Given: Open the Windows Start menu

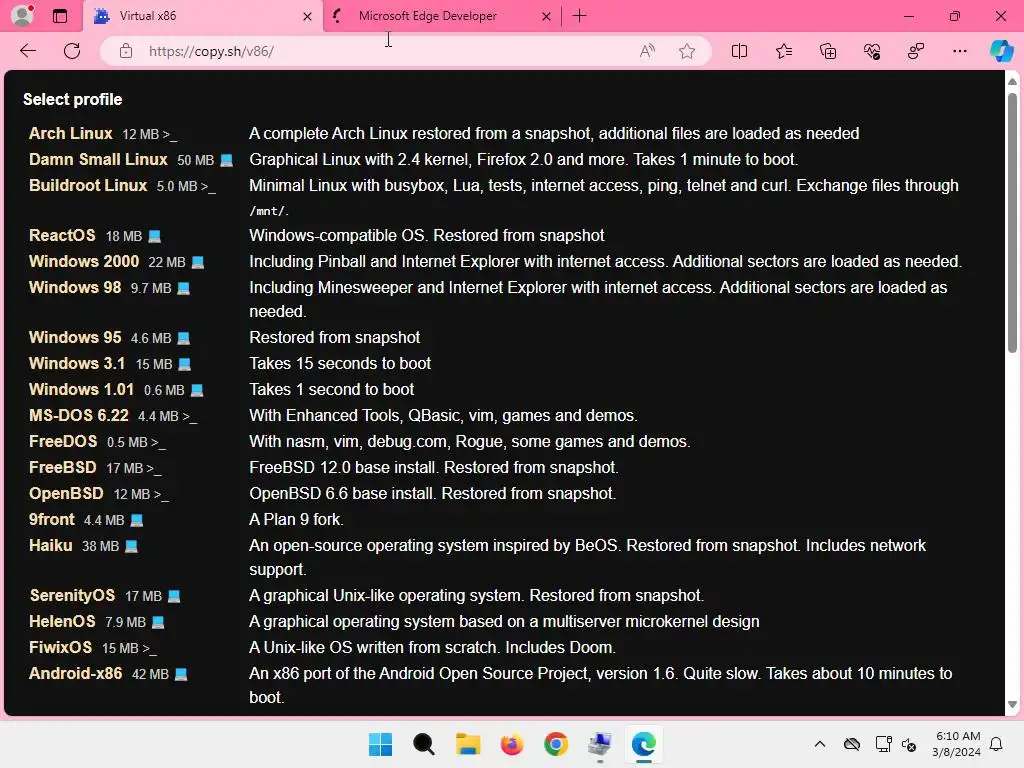Looking at the screenshot, I should coord(380,744).
